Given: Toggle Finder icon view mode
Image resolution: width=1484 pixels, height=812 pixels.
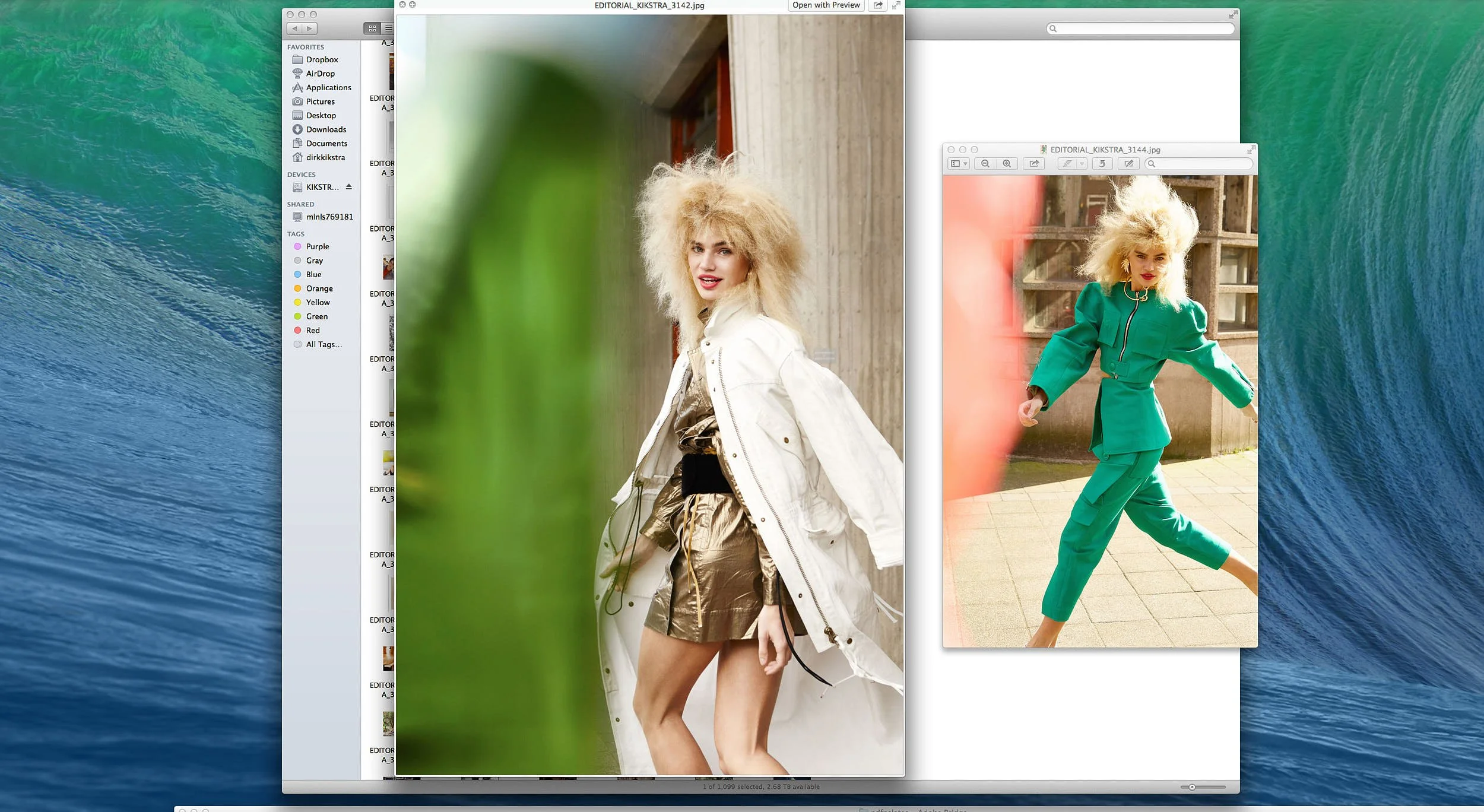Looking at the screenshot, I should 372,27.
